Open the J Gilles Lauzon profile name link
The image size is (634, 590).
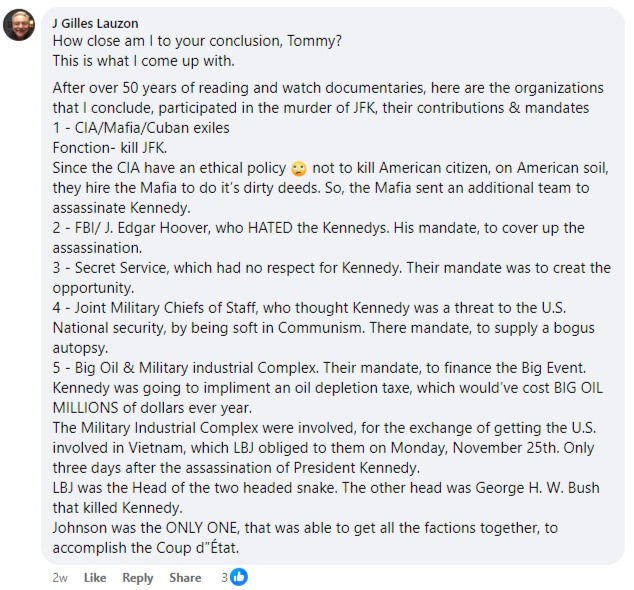95,23
